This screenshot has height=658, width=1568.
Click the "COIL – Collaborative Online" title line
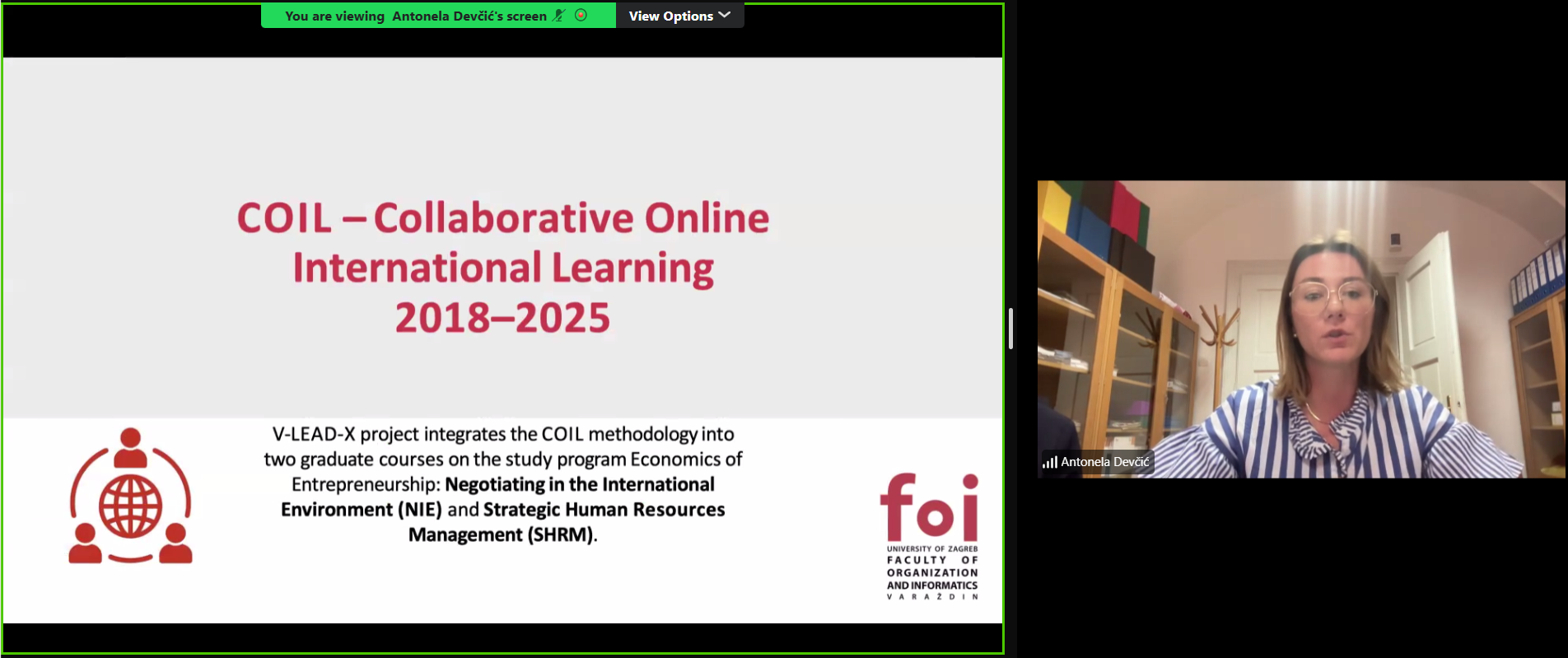click(502, 218)
